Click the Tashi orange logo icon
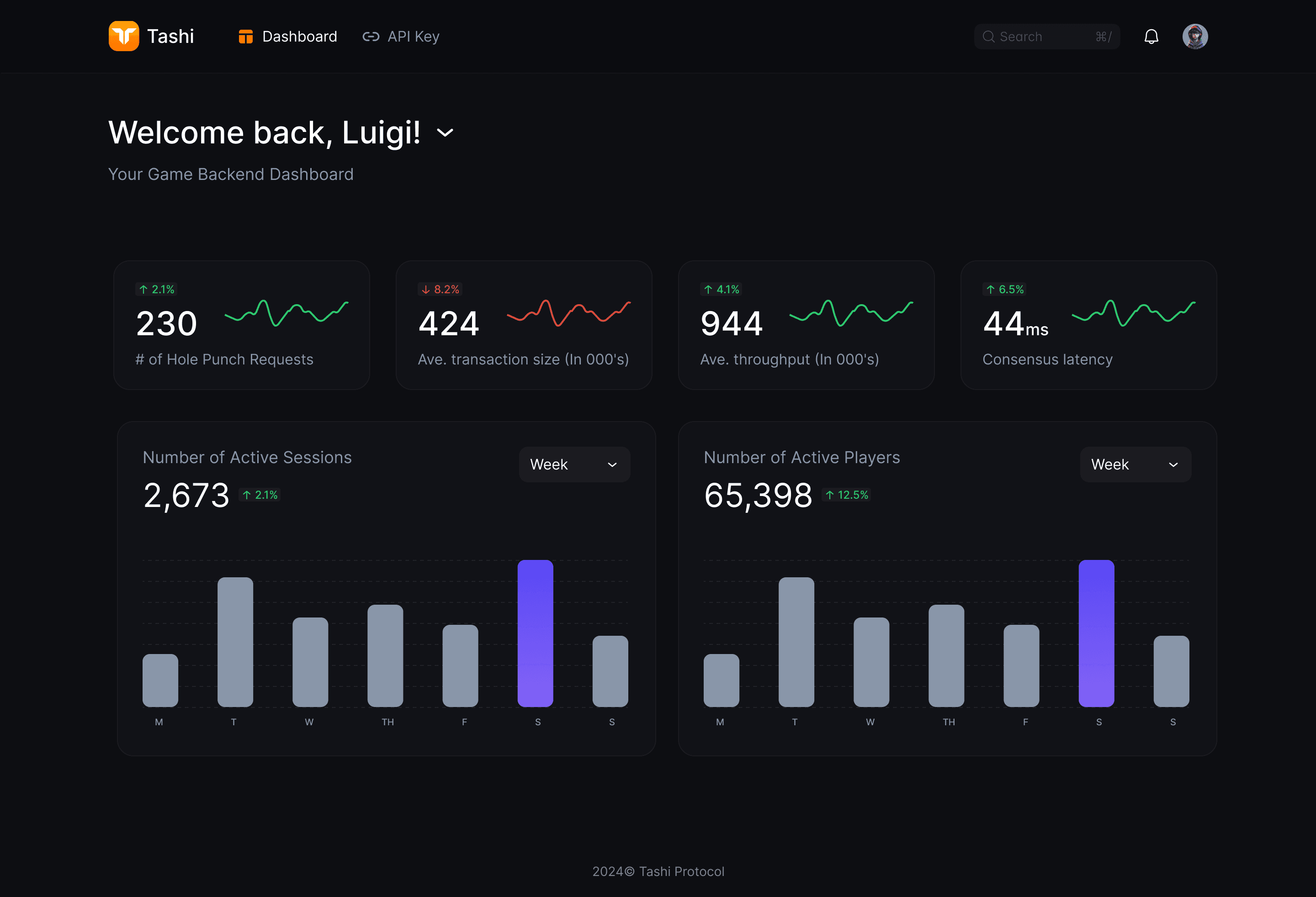The image size is (1316, 897). 123,36
